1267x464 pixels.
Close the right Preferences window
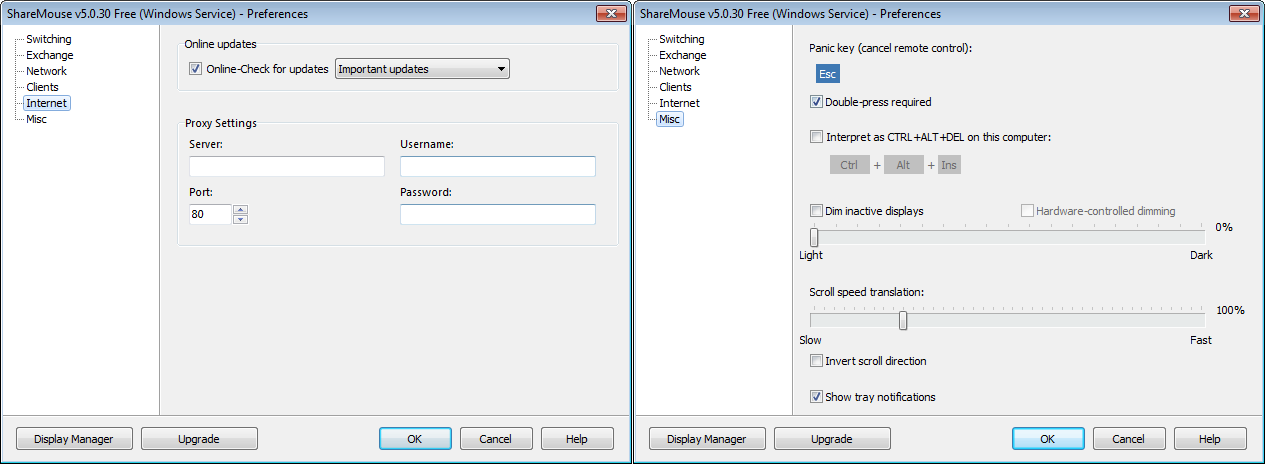[1244, 13]
